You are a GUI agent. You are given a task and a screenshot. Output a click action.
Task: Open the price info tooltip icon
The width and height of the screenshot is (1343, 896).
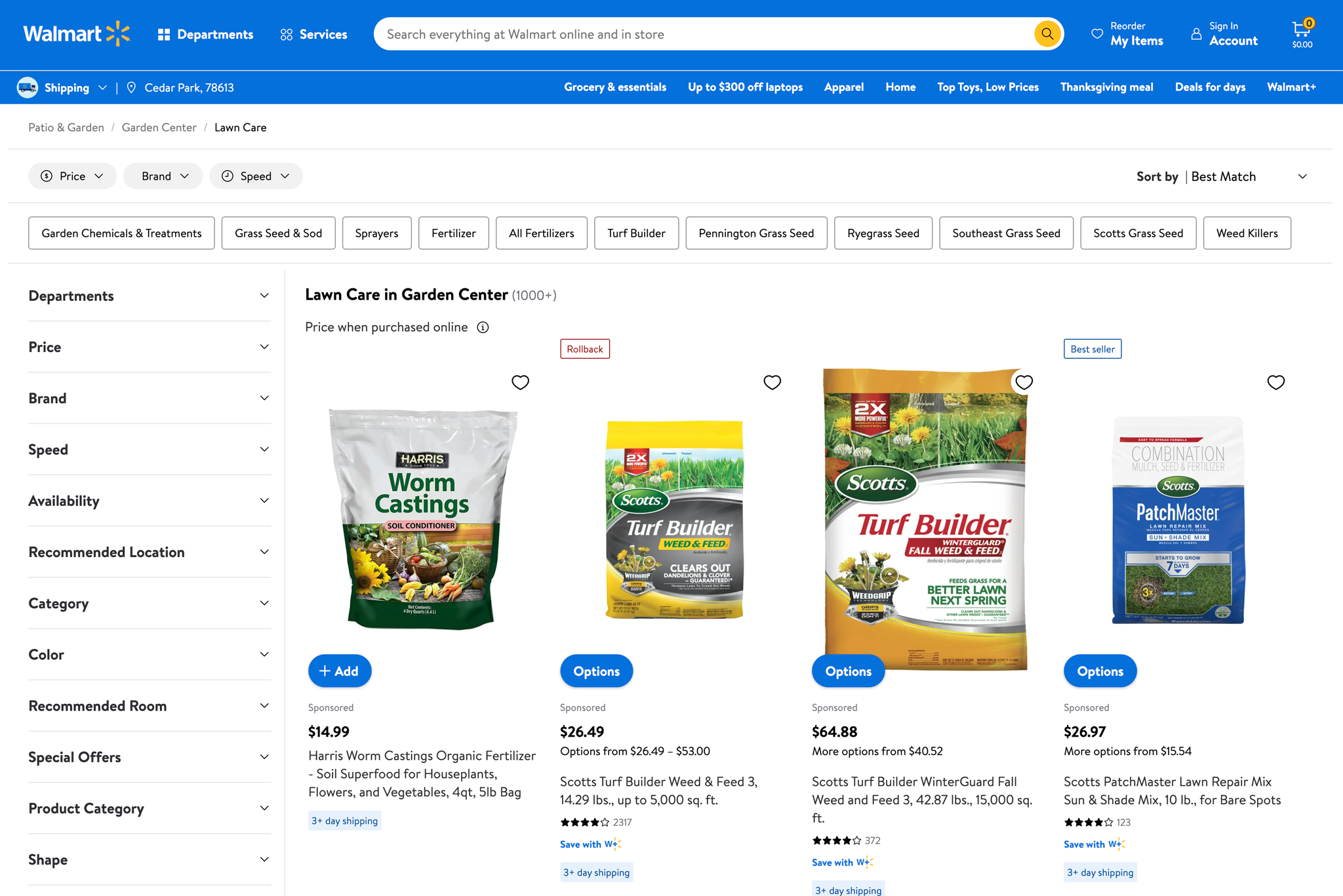483,327
